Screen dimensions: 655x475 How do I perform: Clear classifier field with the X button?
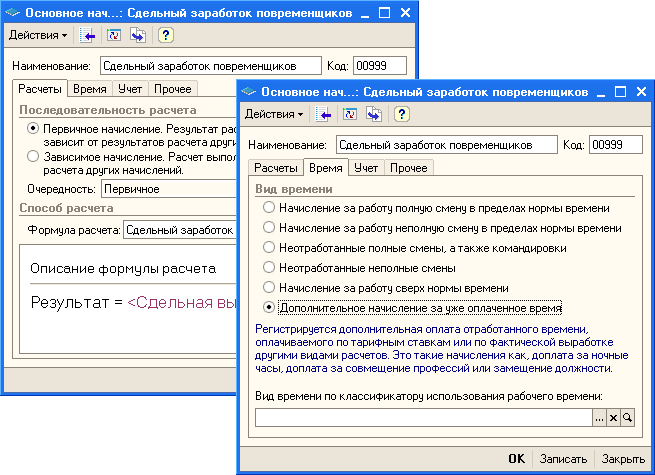click(x=613, y=417)
